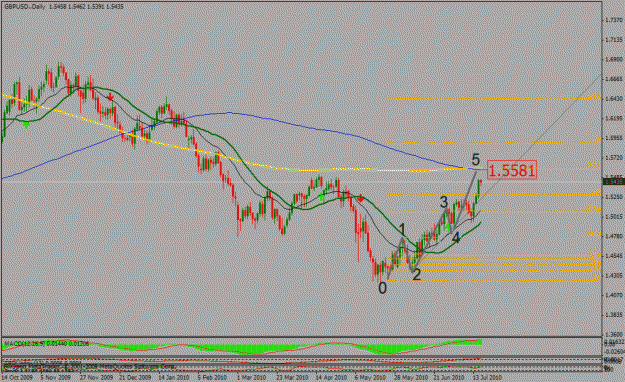Select the wave label 2
The image size is (625, 382).
(417, 275)
